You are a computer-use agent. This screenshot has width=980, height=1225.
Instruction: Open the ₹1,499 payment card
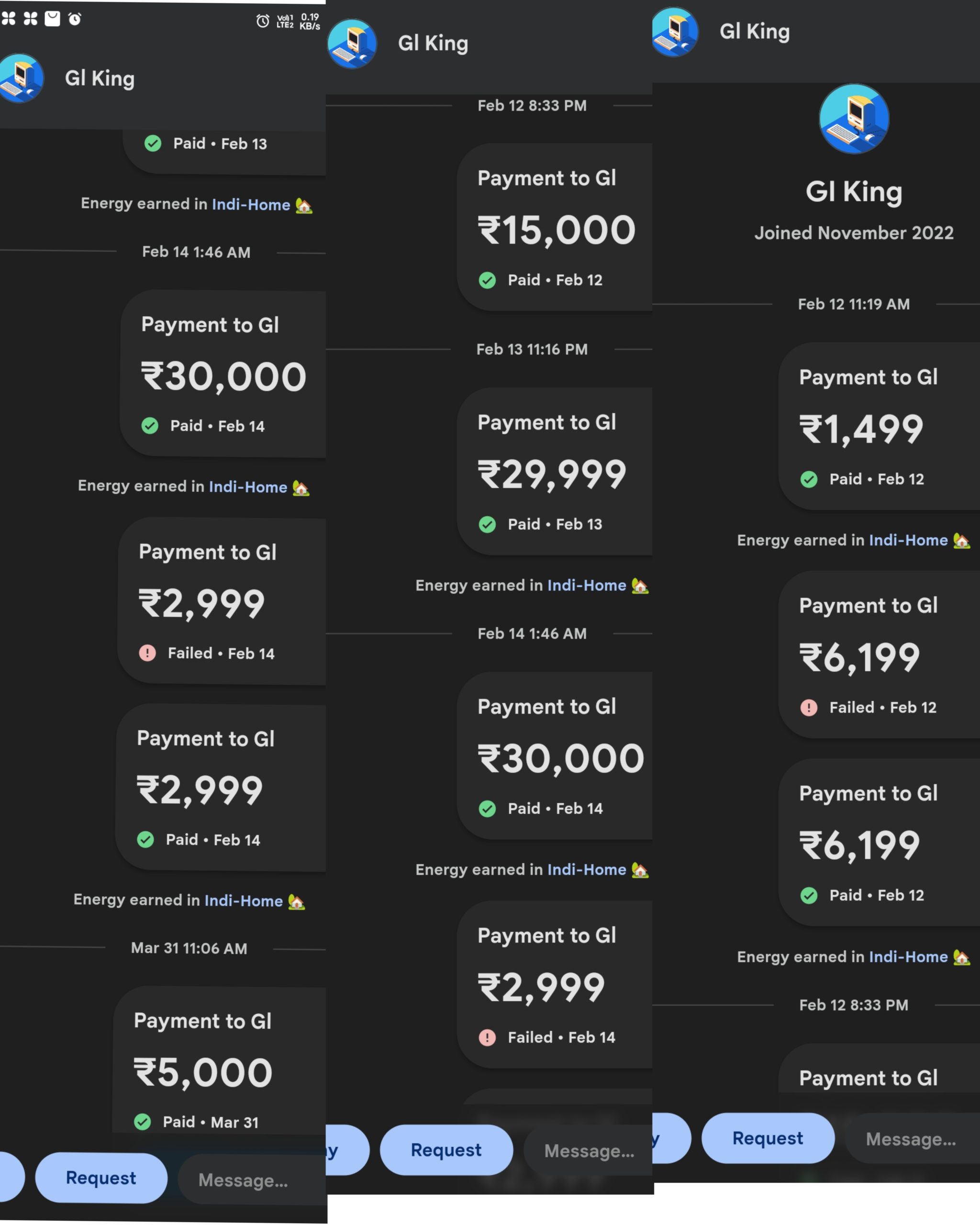point(878,426)
